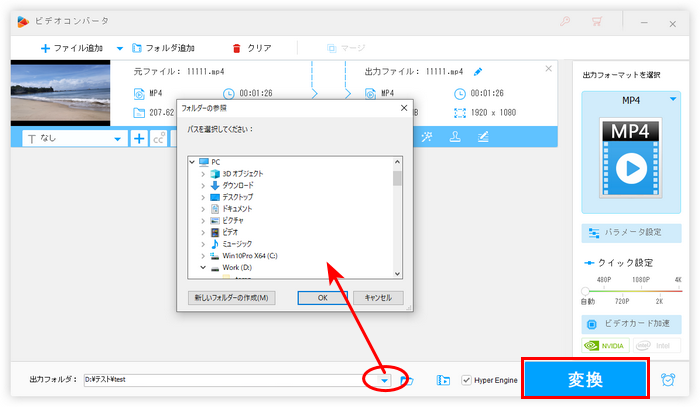The image size is (700, 407).
Task: Expand the ビデオ folder
Action: click(203, 232)
